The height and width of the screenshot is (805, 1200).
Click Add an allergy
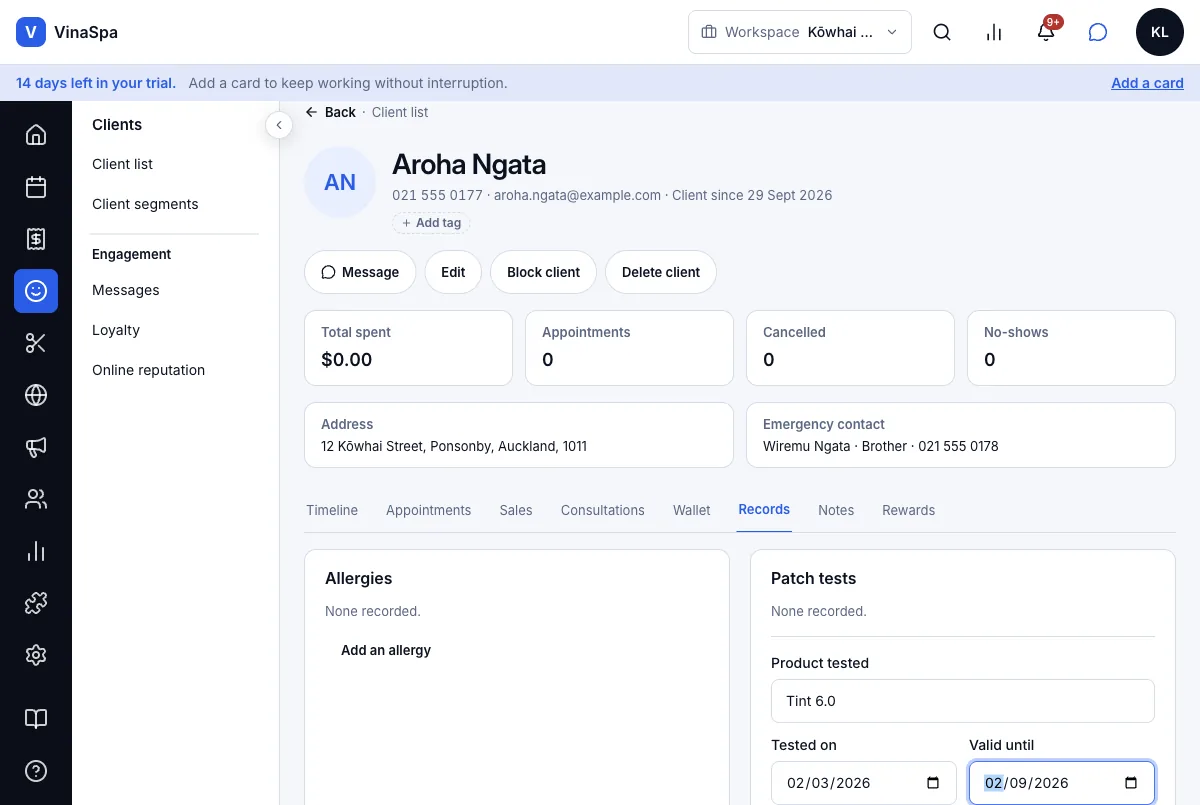tap(386, 650)
